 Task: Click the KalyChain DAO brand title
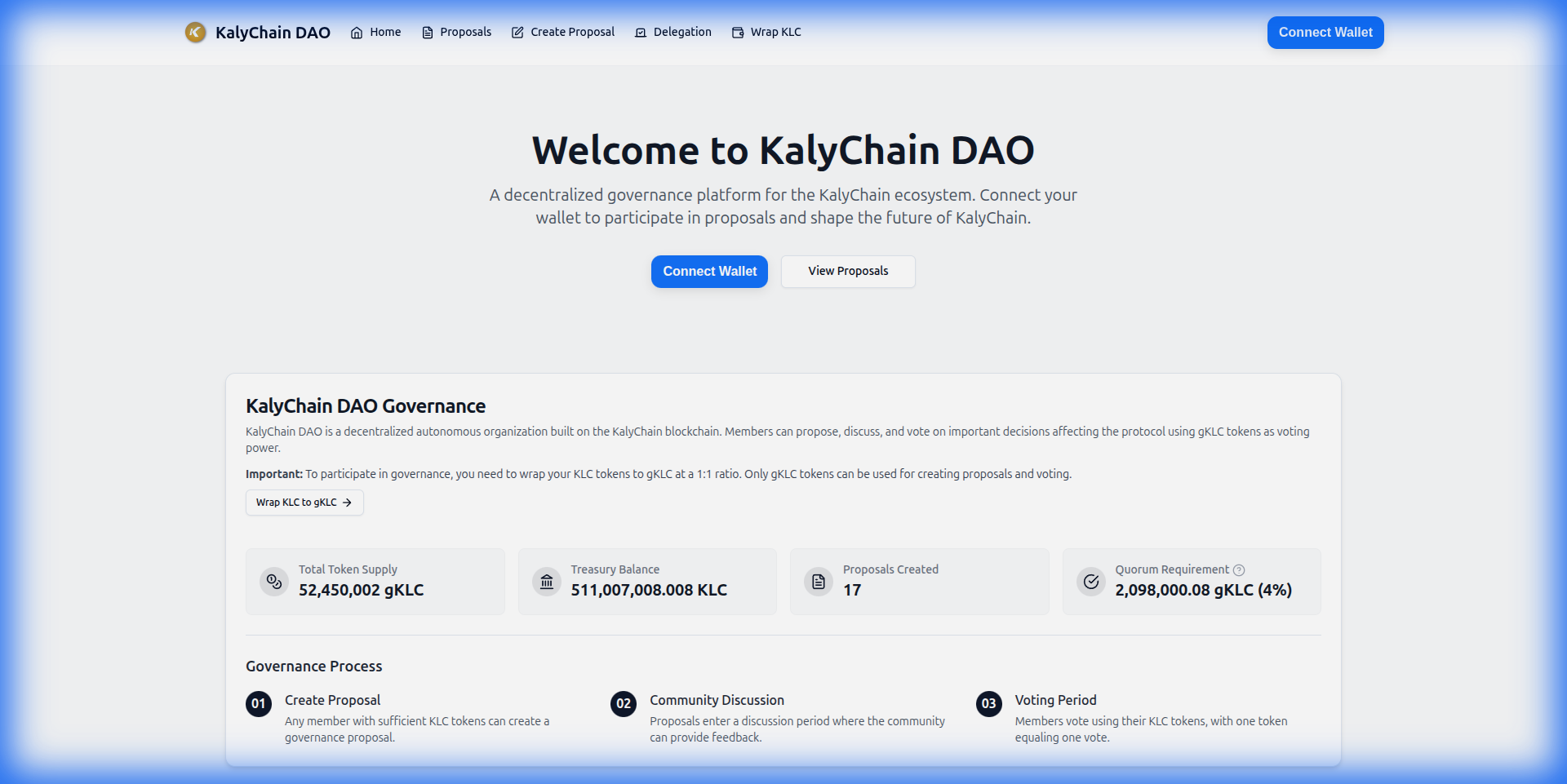point(273,33)
